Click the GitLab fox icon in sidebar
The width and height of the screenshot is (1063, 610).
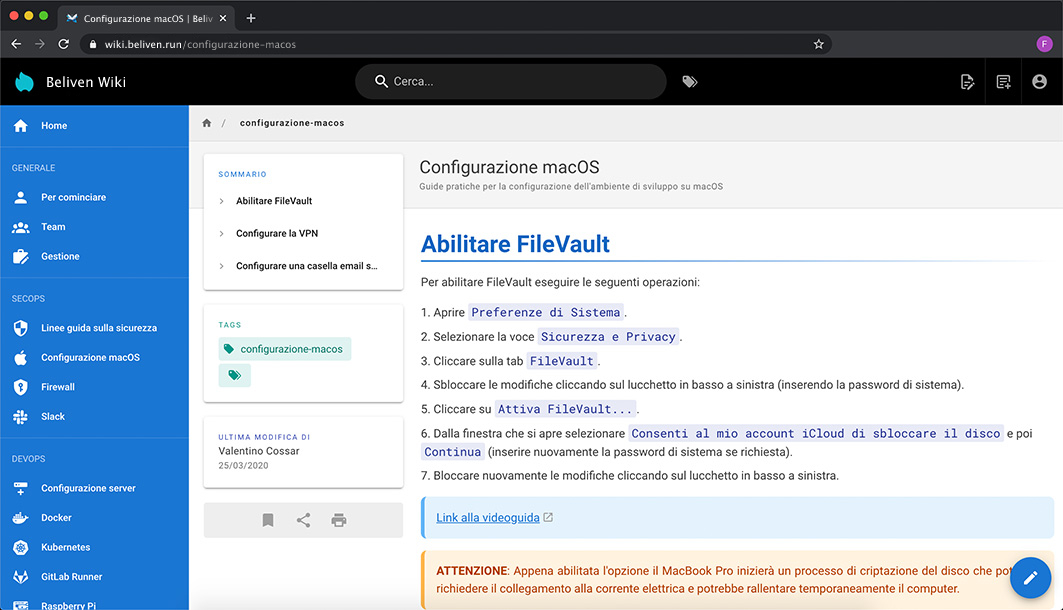pos(20,577)
